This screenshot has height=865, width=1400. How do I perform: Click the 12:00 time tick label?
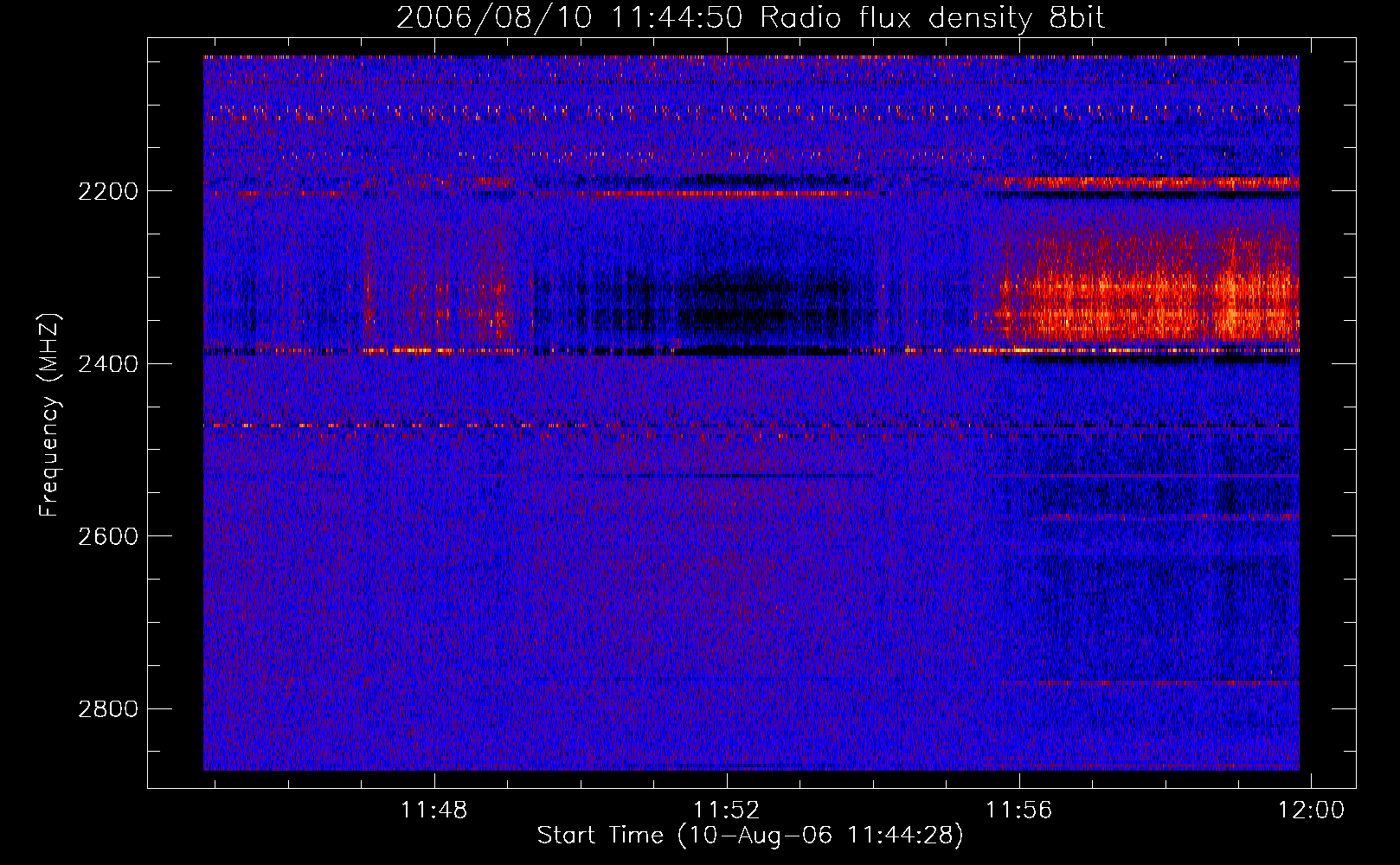pyautogui.click(x=1312, y=811)
